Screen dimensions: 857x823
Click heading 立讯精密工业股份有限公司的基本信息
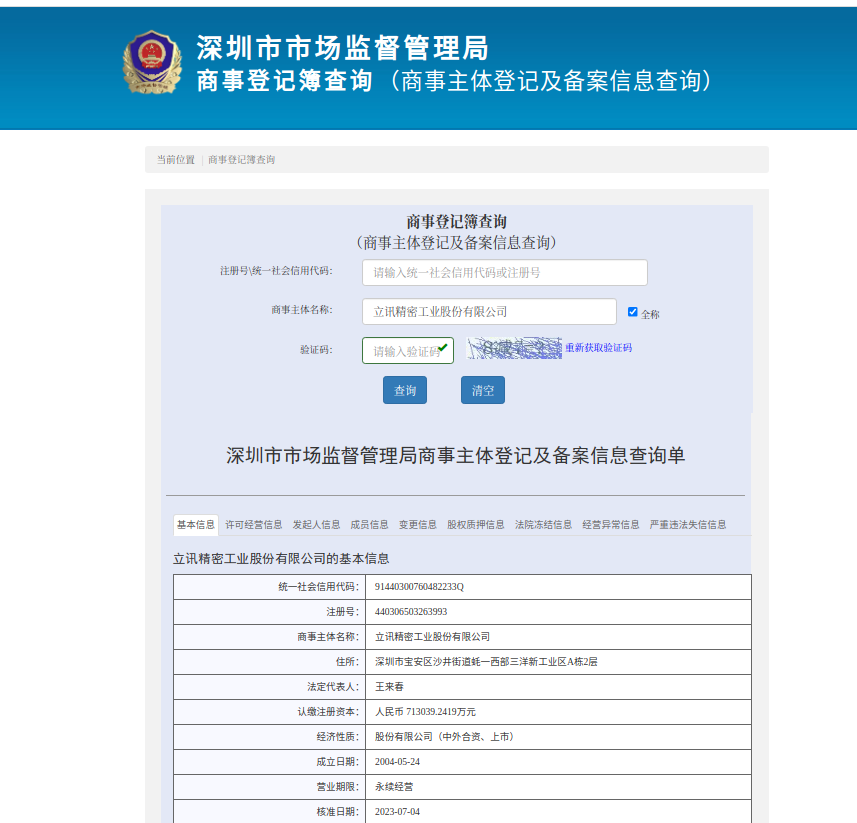point(281,559)
